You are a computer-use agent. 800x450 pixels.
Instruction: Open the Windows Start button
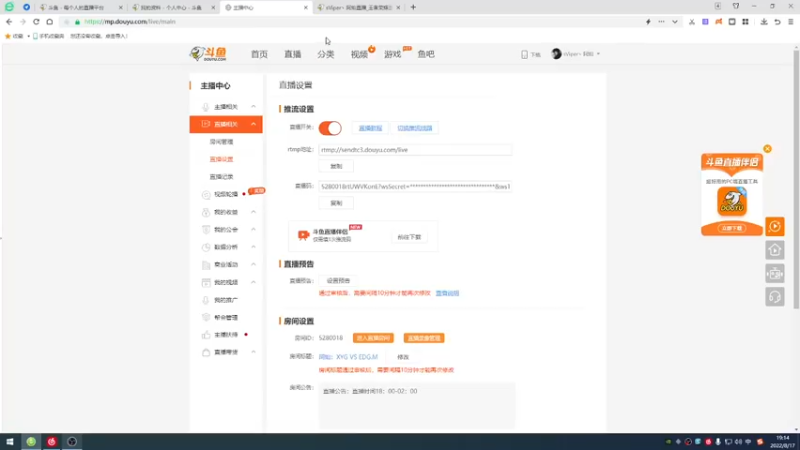point(10,442)
